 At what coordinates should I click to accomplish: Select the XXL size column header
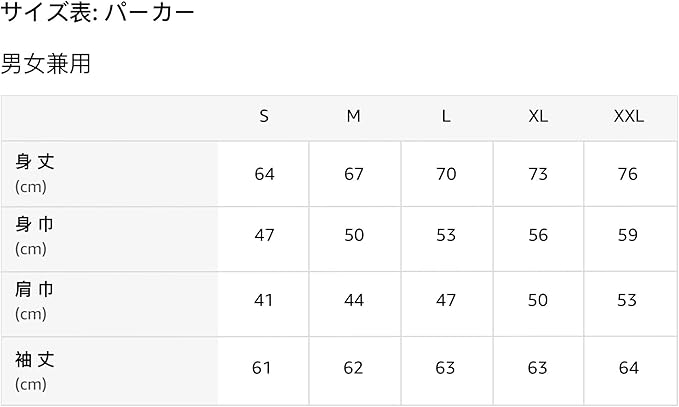pyautogui.click(x=628, y=116)
